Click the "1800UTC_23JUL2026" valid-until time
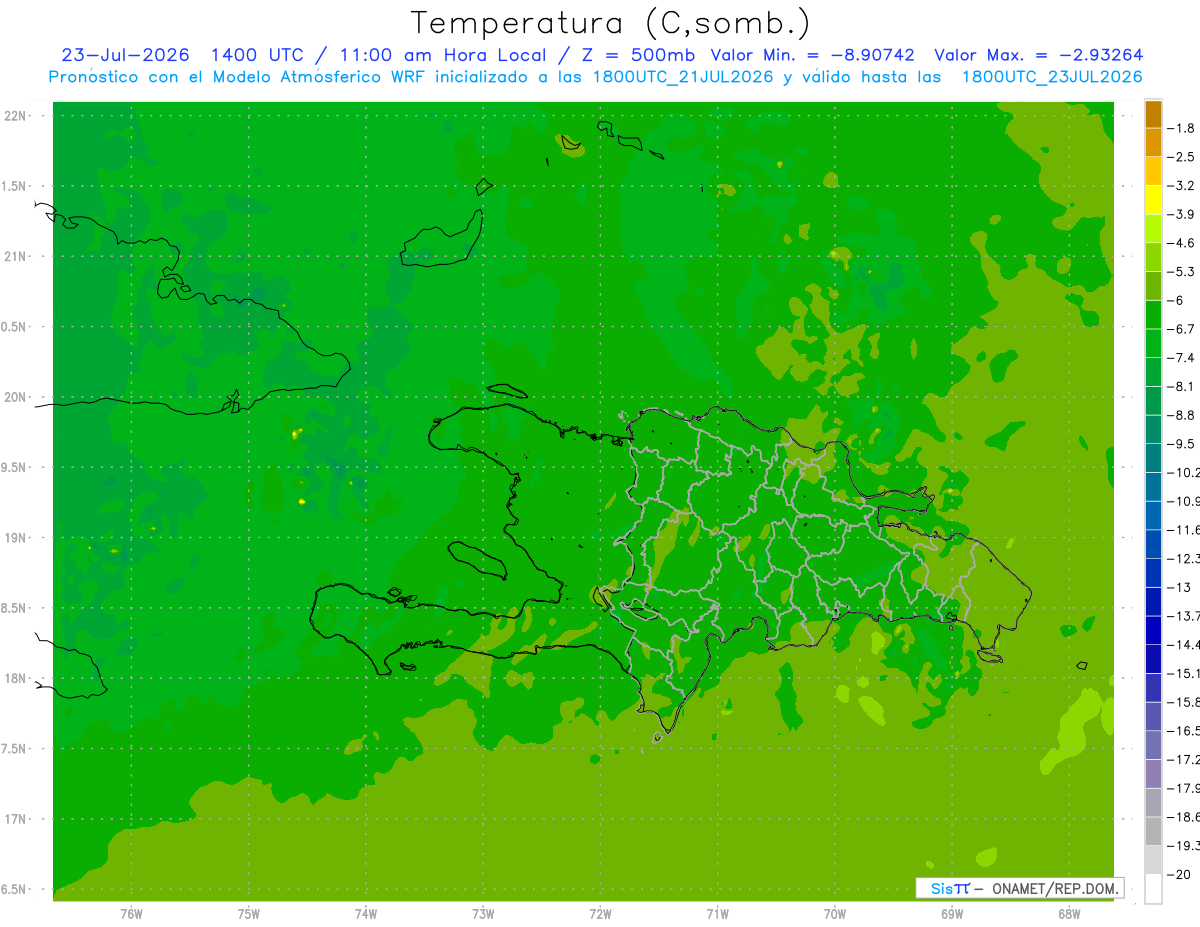The height and width of the screenshot is (927, 1200). (x=1050, y=76)
